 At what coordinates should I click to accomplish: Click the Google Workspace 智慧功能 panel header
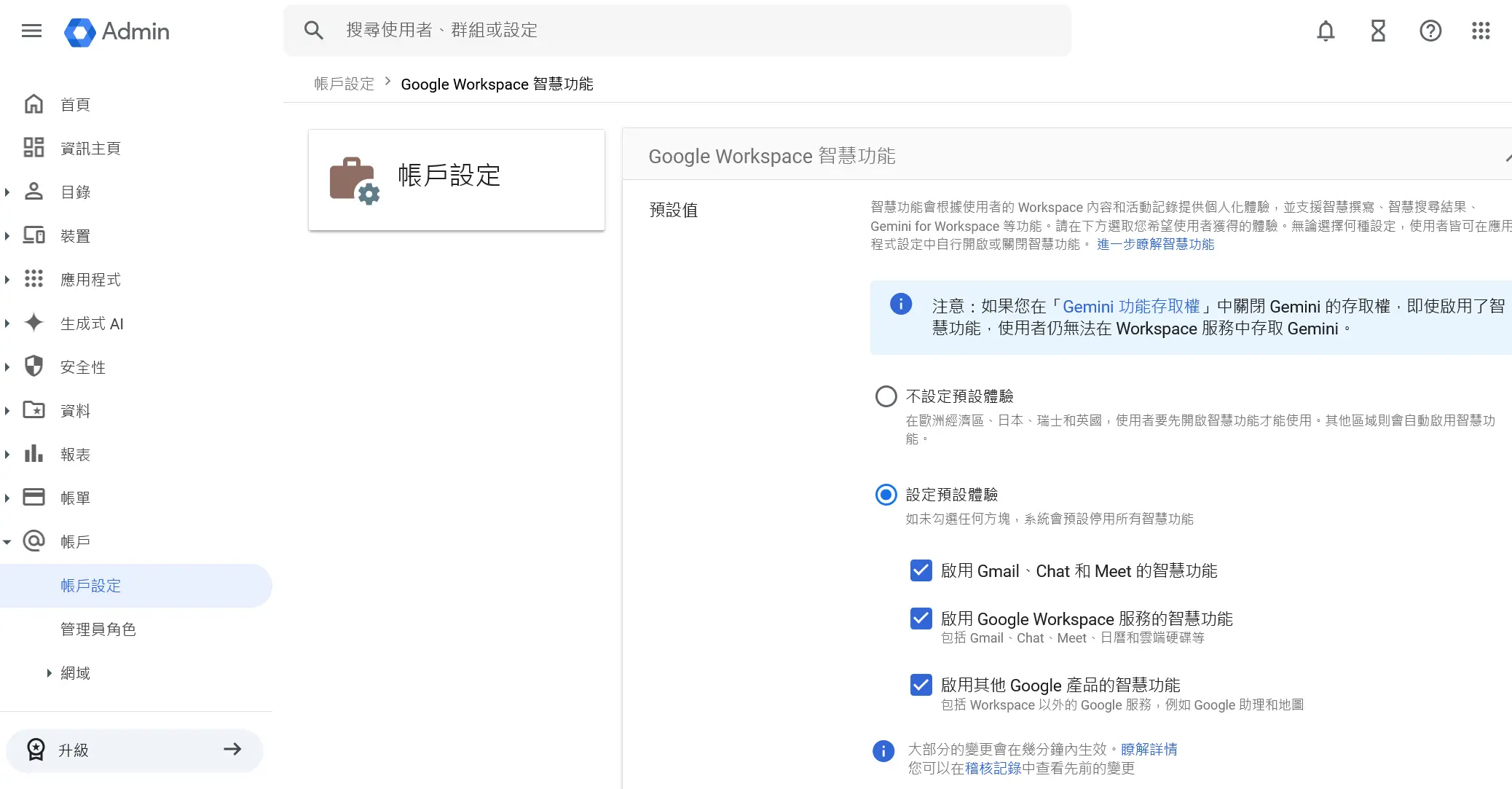[x=1067, y=156]
